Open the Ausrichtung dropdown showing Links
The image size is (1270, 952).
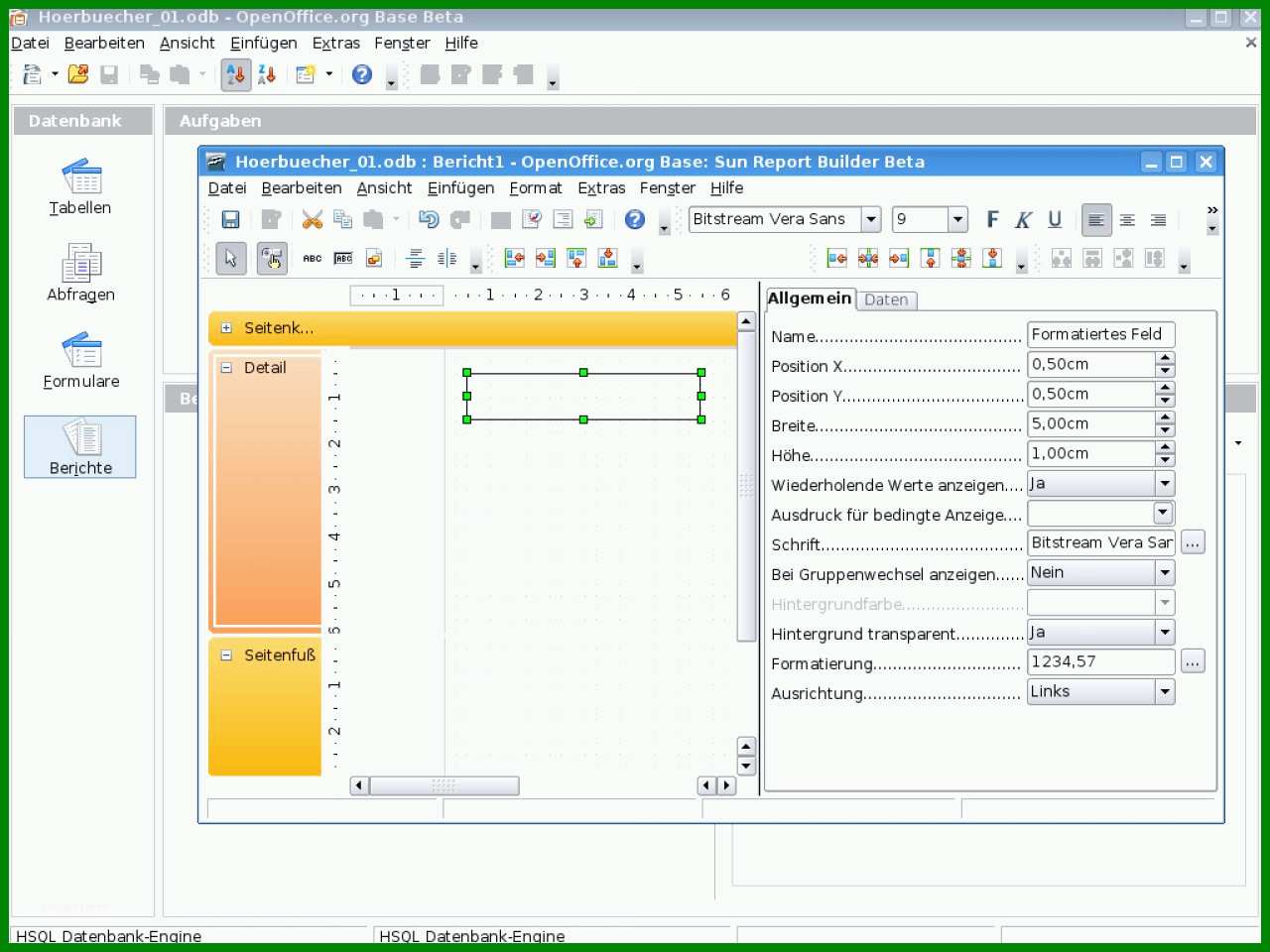pos(1165,691)
